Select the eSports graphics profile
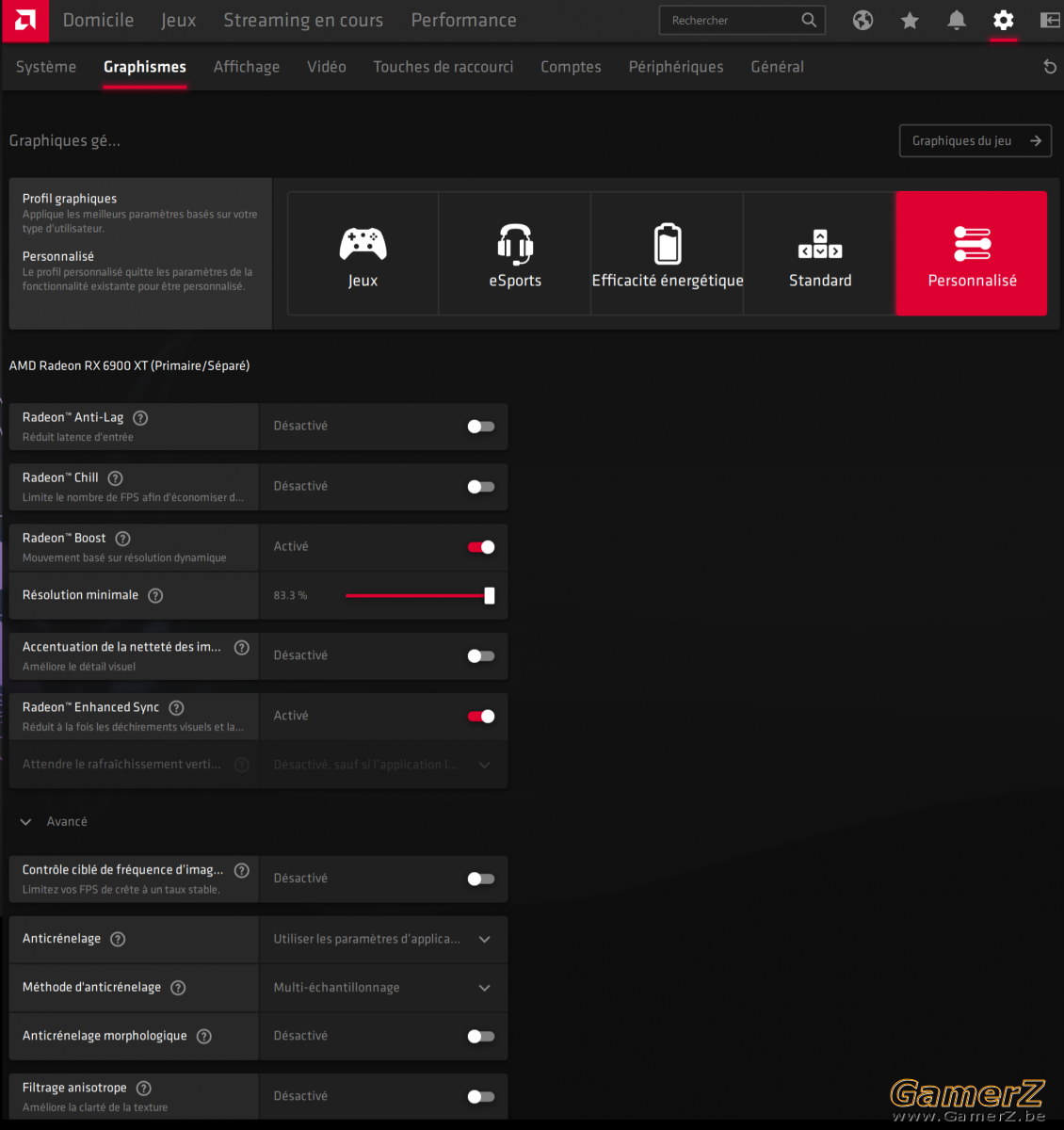 click(x=515, y=253)
